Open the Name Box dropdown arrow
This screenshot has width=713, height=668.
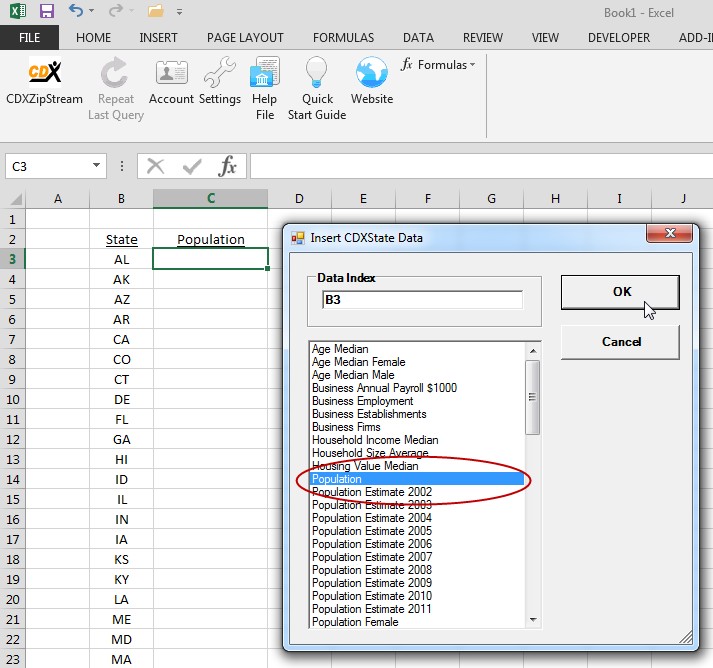coord(96,165)
